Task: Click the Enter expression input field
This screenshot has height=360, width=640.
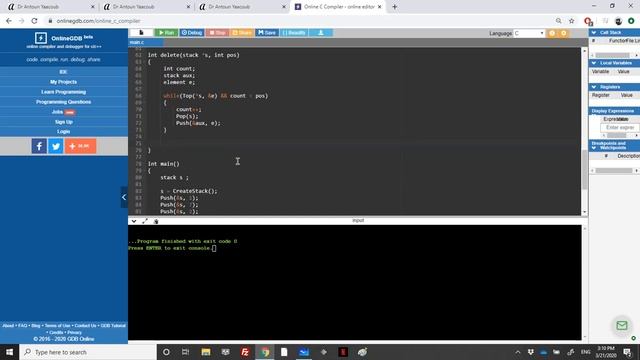Action: pos(620,127)
